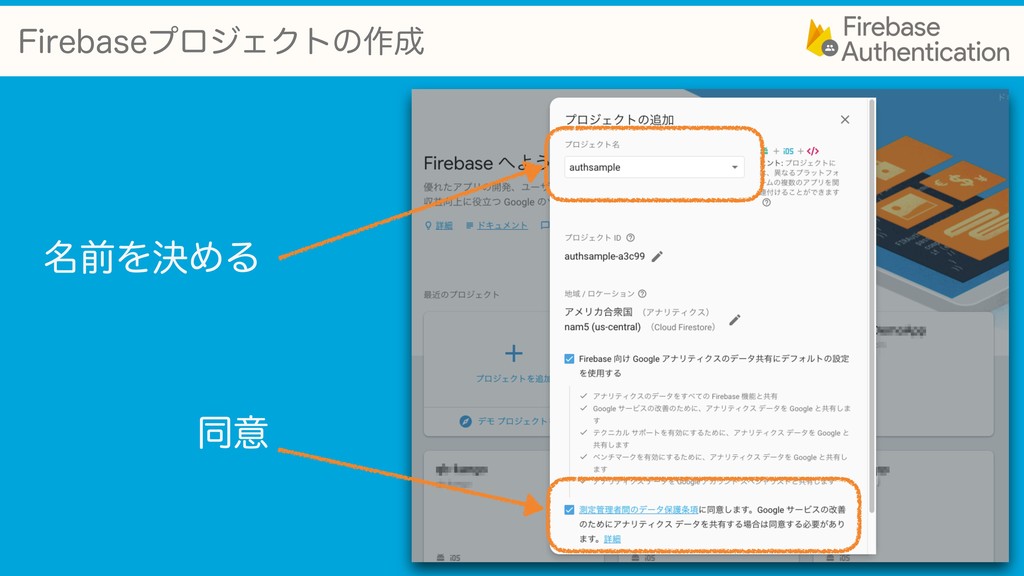1024x576 pixels.
Task: Edit the project ID authsample-a3c99 with pencil
Action: [x=657, y=256]
